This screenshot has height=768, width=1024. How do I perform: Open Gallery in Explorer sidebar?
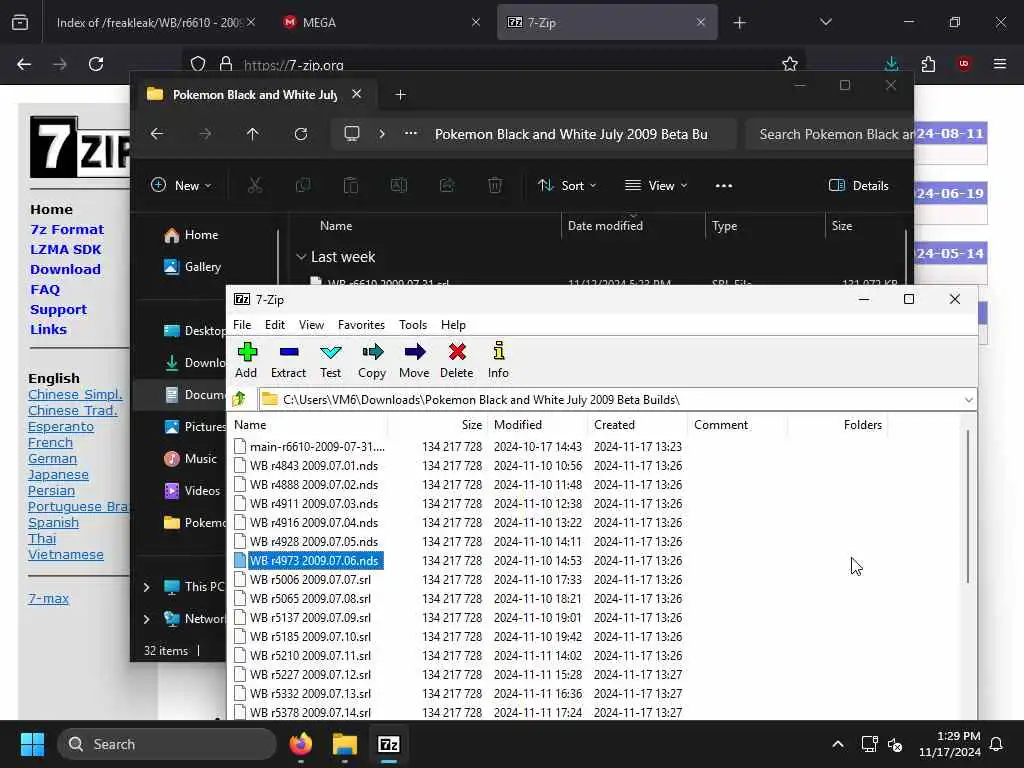click(x=193, y=266)
